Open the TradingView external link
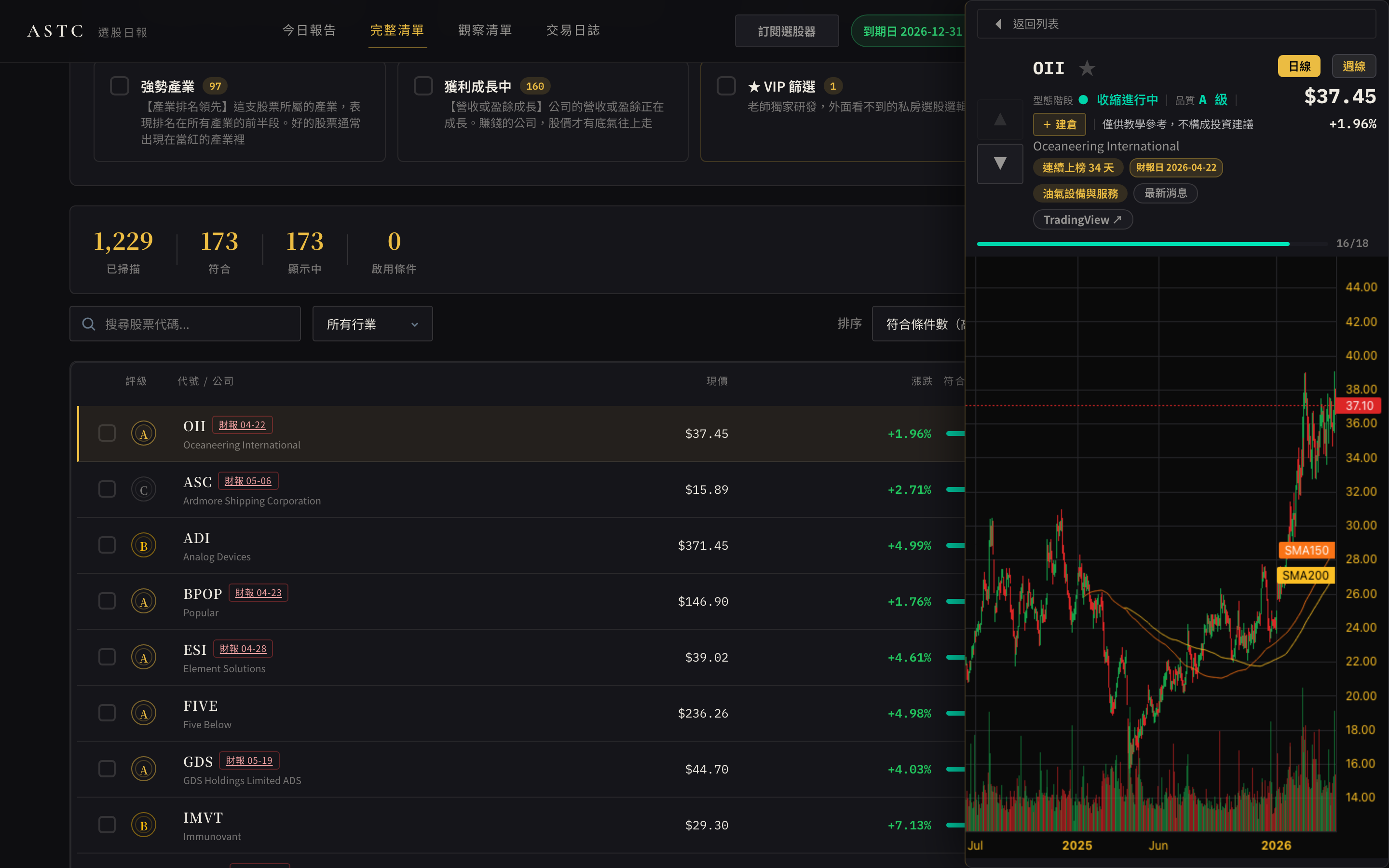 click(x=1082, y=220)
